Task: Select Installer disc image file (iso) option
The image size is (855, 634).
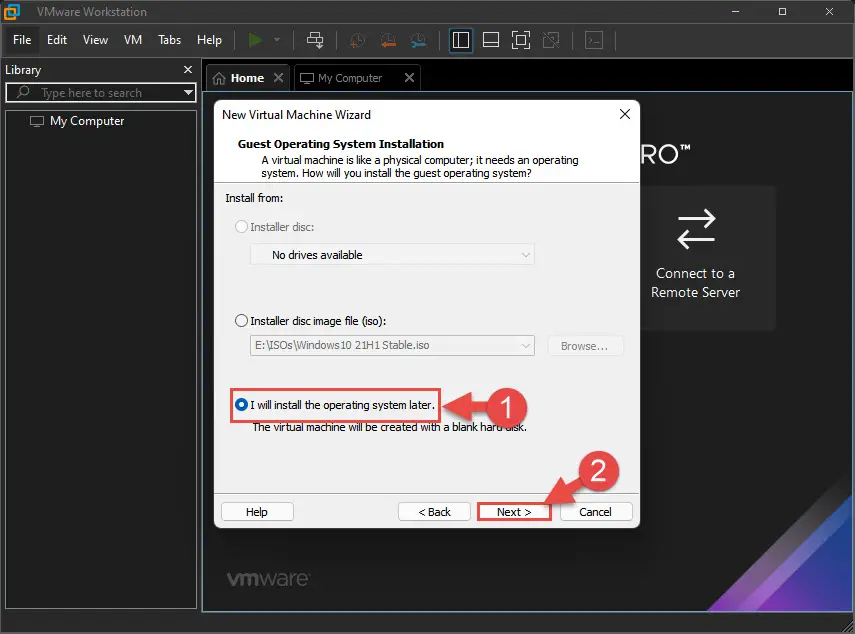Action: (x=311, y=321)
